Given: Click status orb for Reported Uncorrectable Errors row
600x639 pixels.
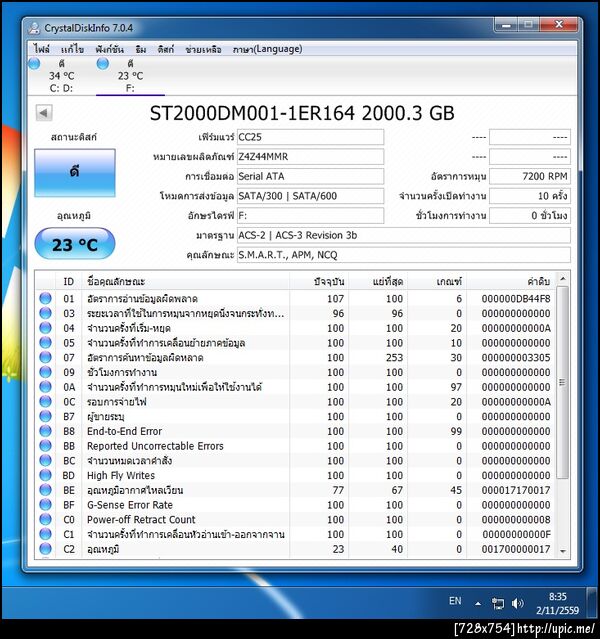Looking at the screenshot, I should point(46,445).
